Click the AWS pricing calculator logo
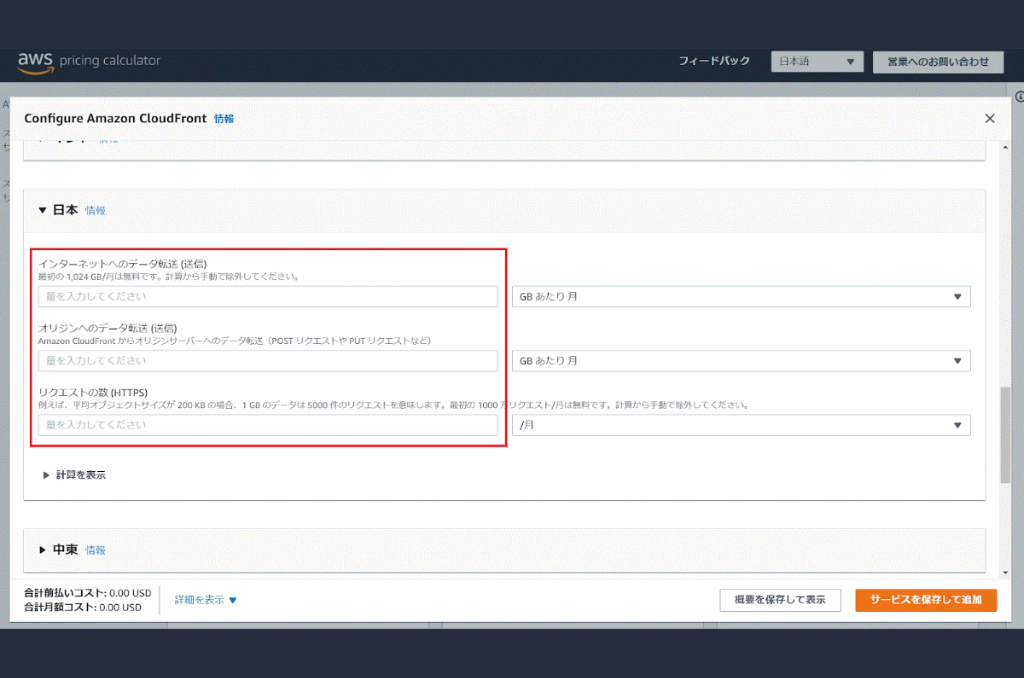Viewport: 1024px width, 678px height. tap(89, 62)
